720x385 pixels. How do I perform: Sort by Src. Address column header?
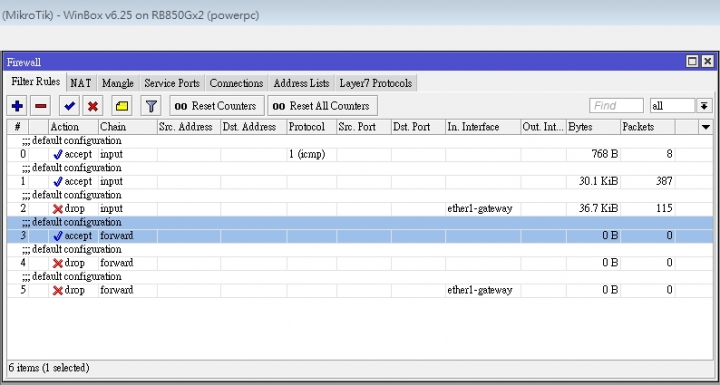(x=189, y=127)
